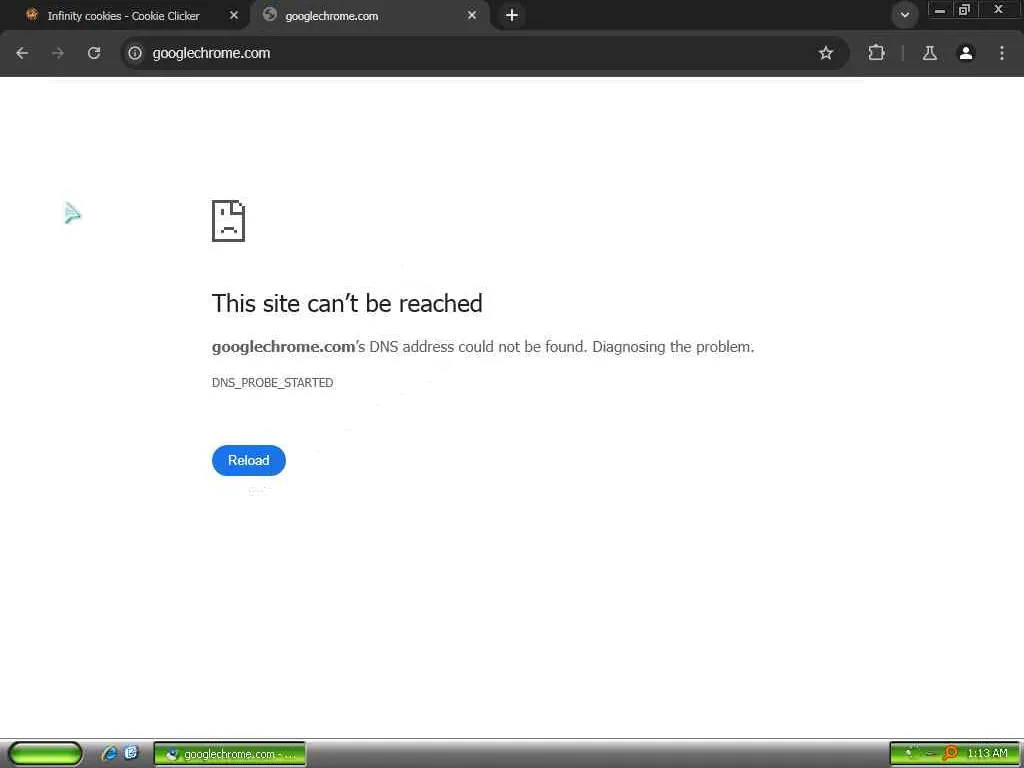Click the DNS_PROBE_STARTED error code

272,383
